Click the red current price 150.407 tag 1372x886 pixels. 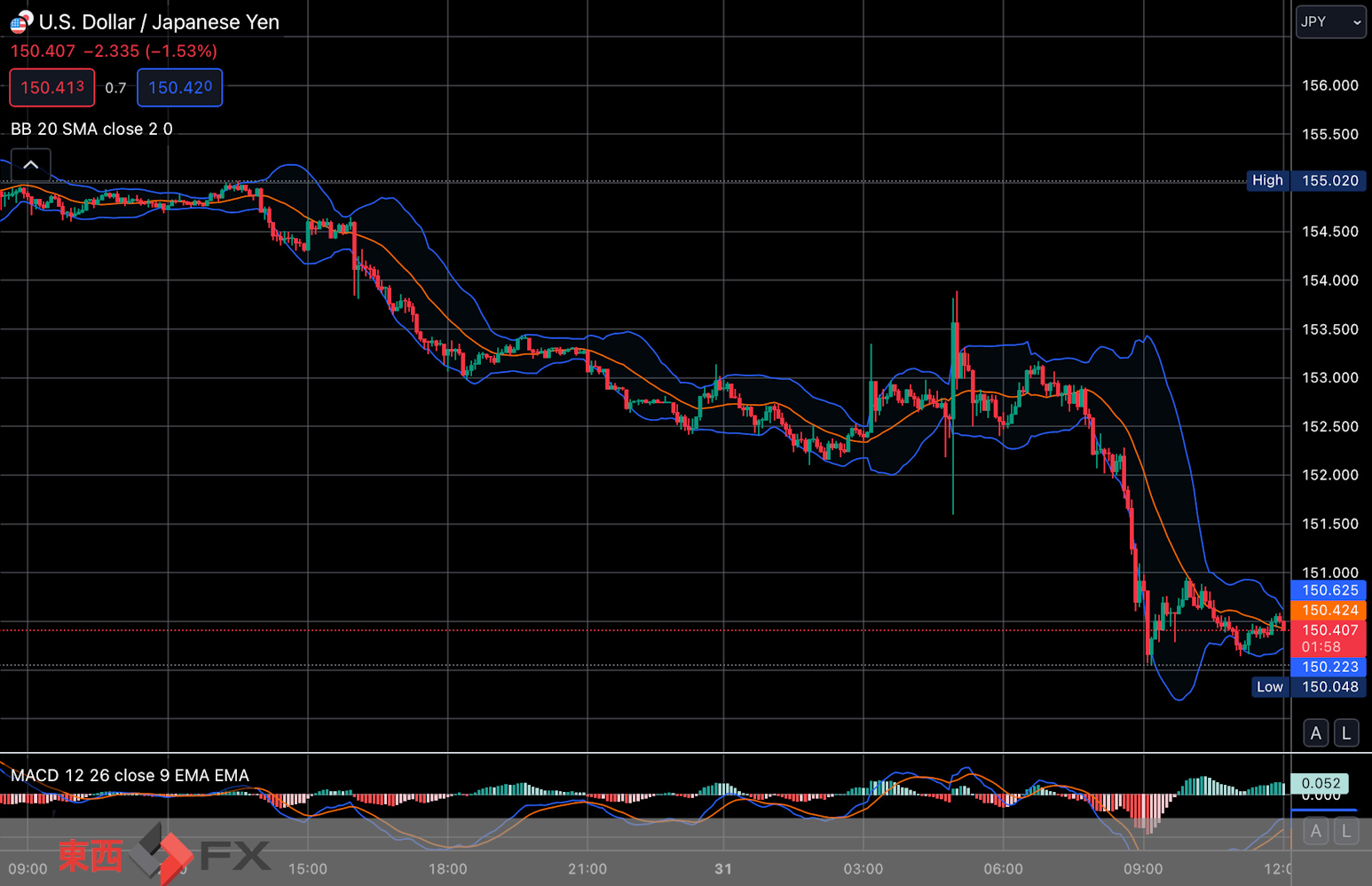pos(1329,638)
